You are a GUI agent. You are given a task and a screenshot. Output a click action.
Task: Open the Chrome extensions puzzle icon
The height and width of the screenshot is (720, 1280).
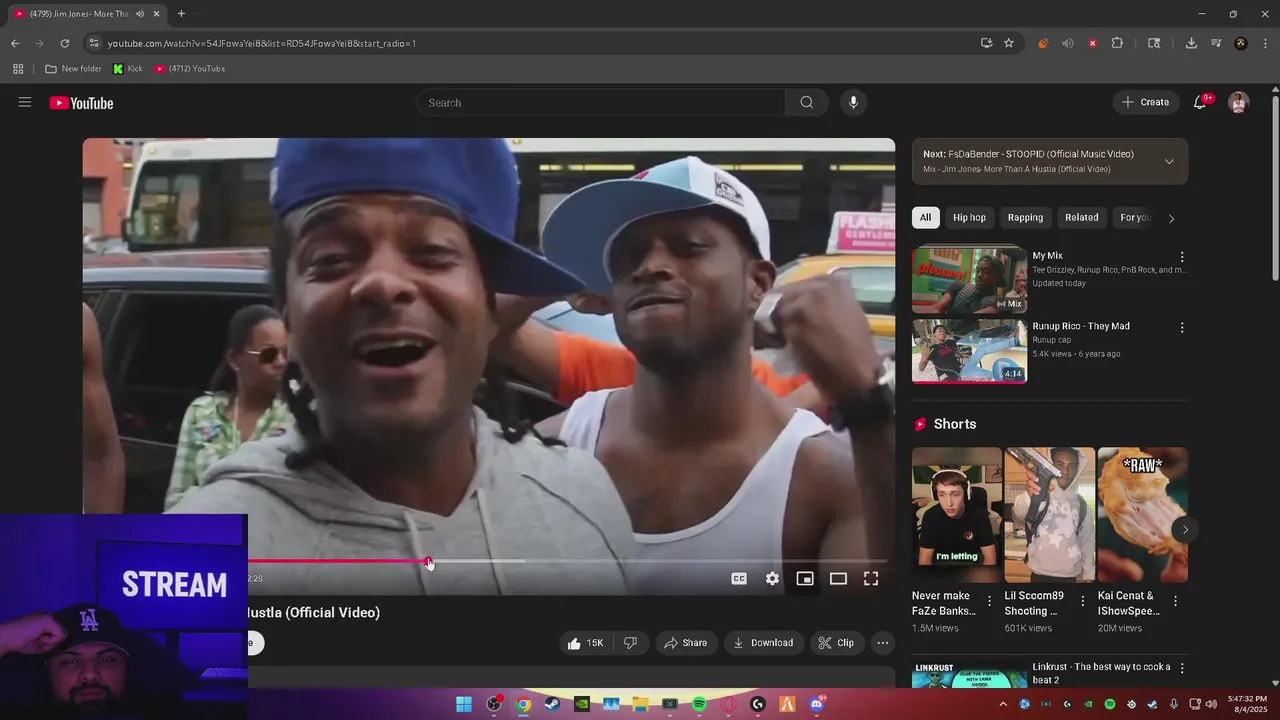[1117, 43]
